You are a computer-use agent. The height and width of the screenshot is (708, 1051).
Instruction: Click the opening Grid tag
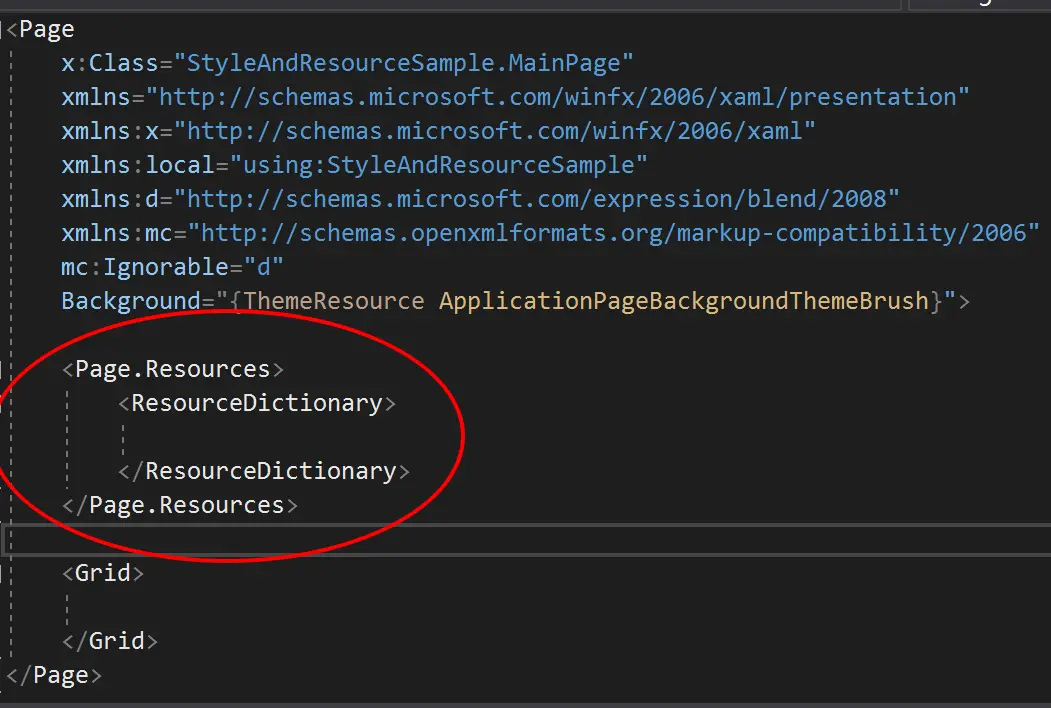[x=103, y=573]
